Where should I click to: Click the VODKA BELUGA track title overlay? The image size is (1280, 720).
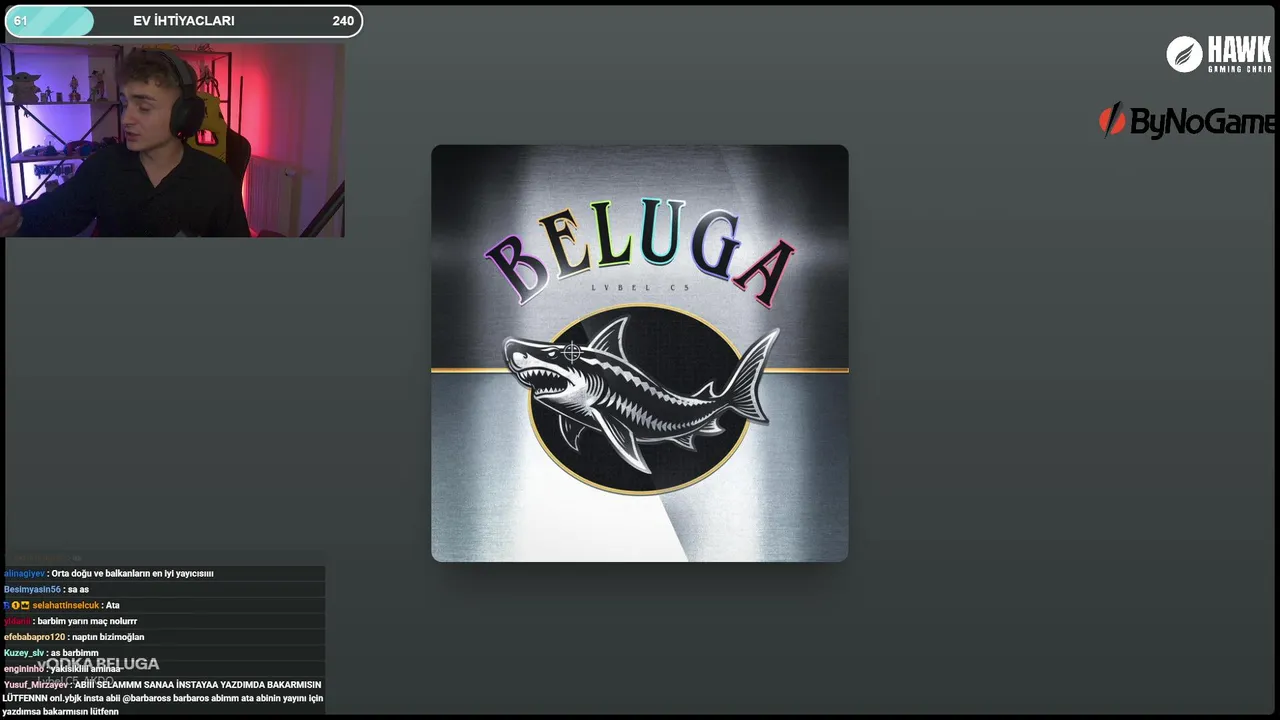(x=98, y=664)
